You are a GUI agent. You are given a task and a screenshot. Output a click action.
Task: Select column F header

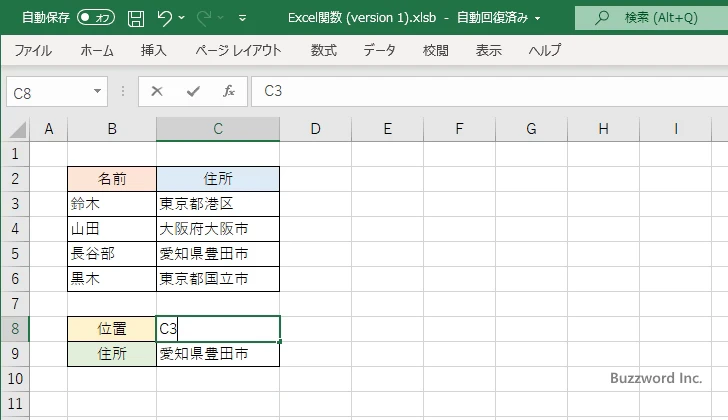click(459, 129)
